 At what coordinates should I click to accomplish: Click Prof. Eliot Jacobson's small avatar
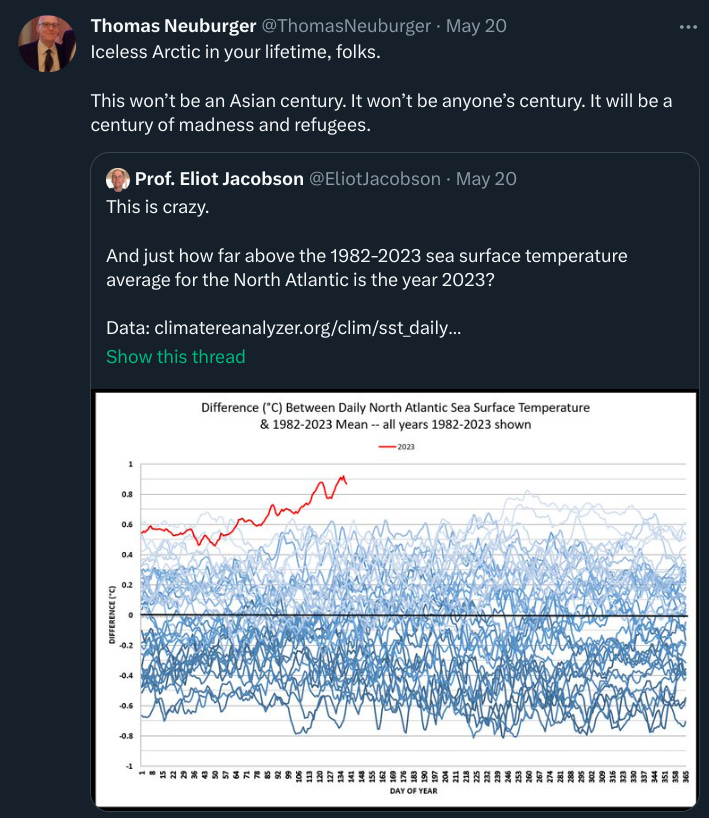pyautogui.click(x=118, y=179)
